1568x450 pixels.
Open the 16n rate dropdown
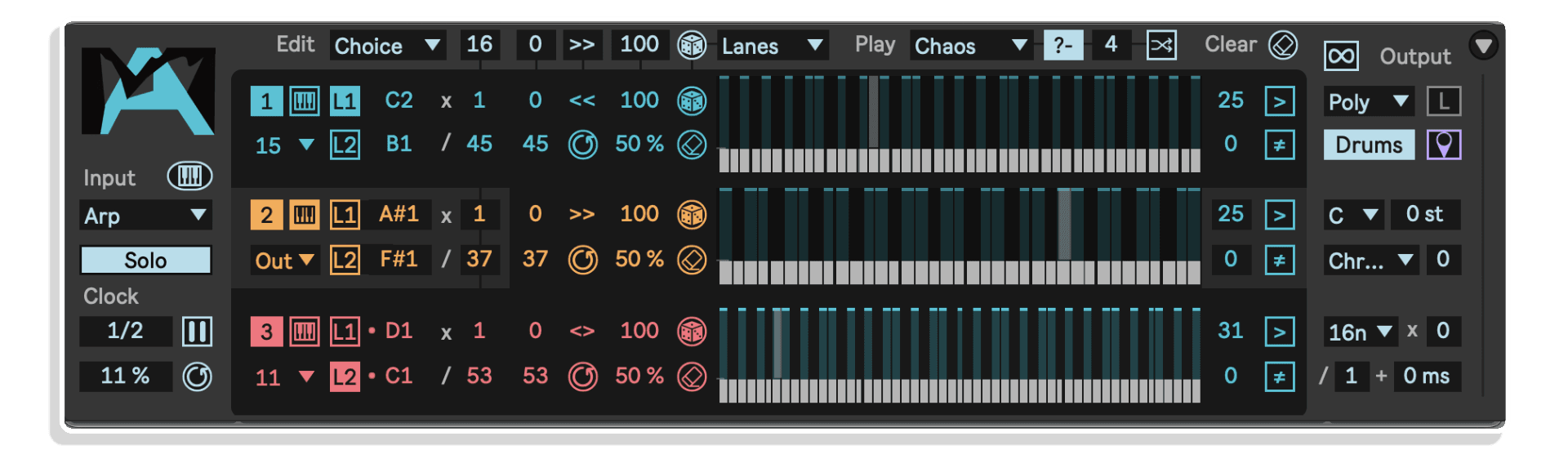(1361, 332)
